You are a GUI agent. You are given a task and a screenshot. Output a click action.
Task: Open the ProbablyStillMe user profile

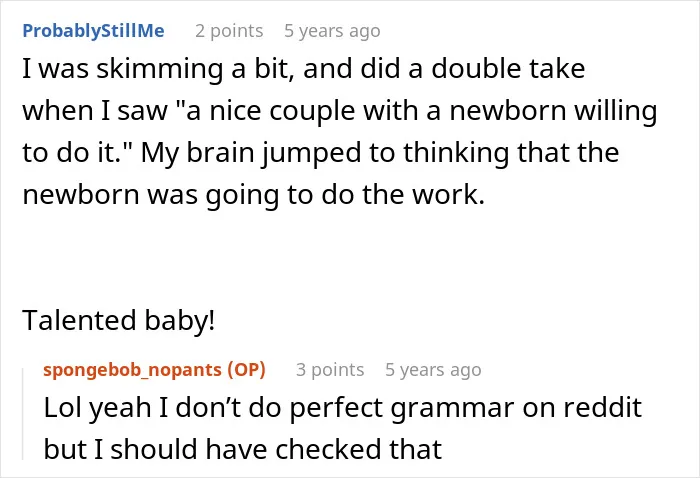tap(93, 31)
